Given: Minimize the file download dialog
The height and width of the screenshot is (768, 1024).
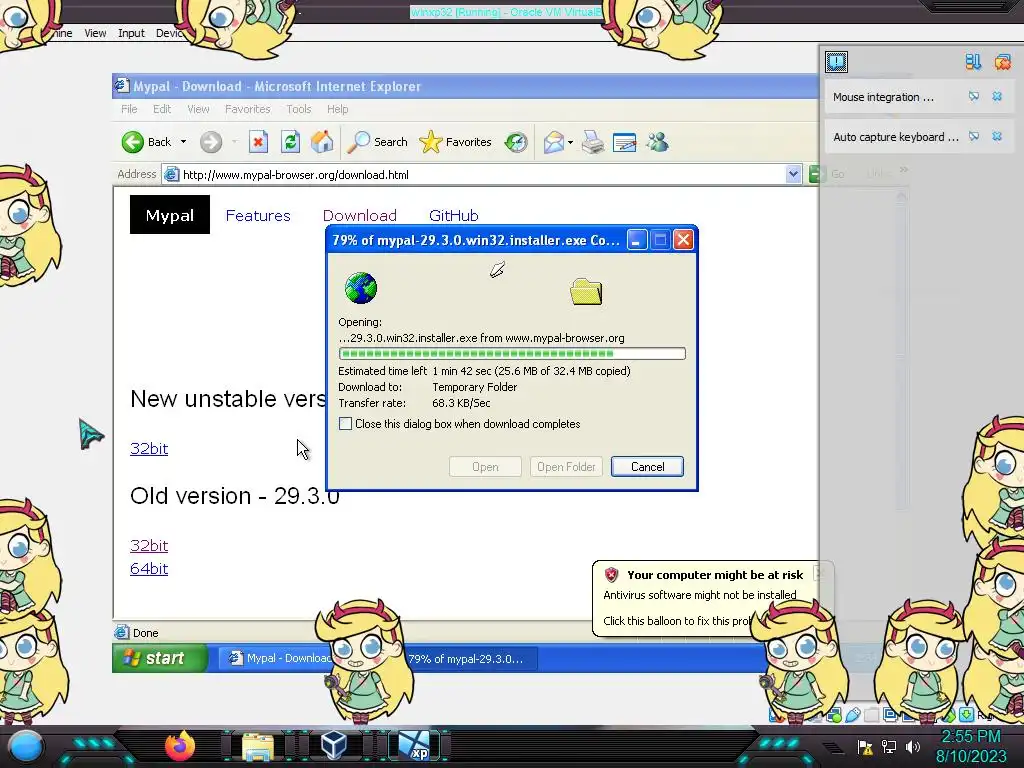Looking at the screenshot, I should [x=637, y=240].
